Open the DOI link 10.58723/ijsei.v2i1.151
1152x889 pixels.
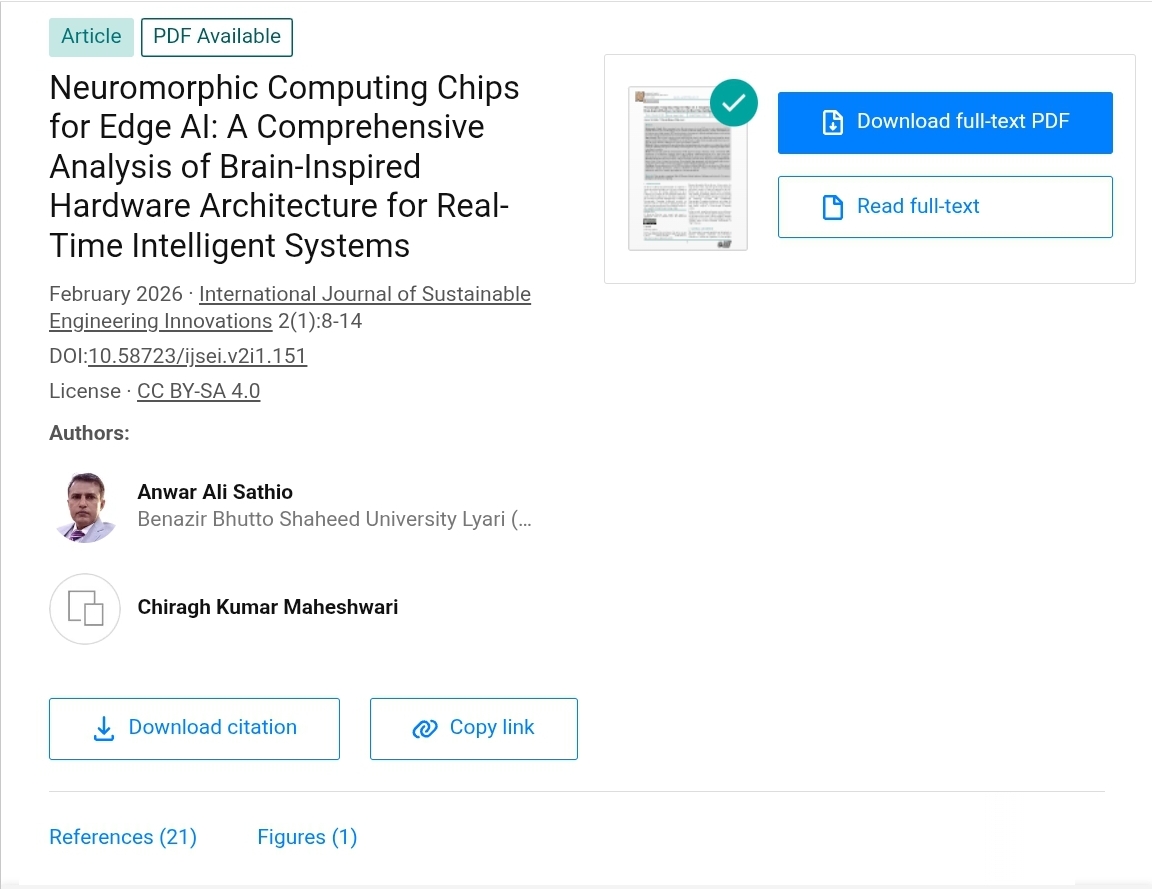[x=197, y=356]
